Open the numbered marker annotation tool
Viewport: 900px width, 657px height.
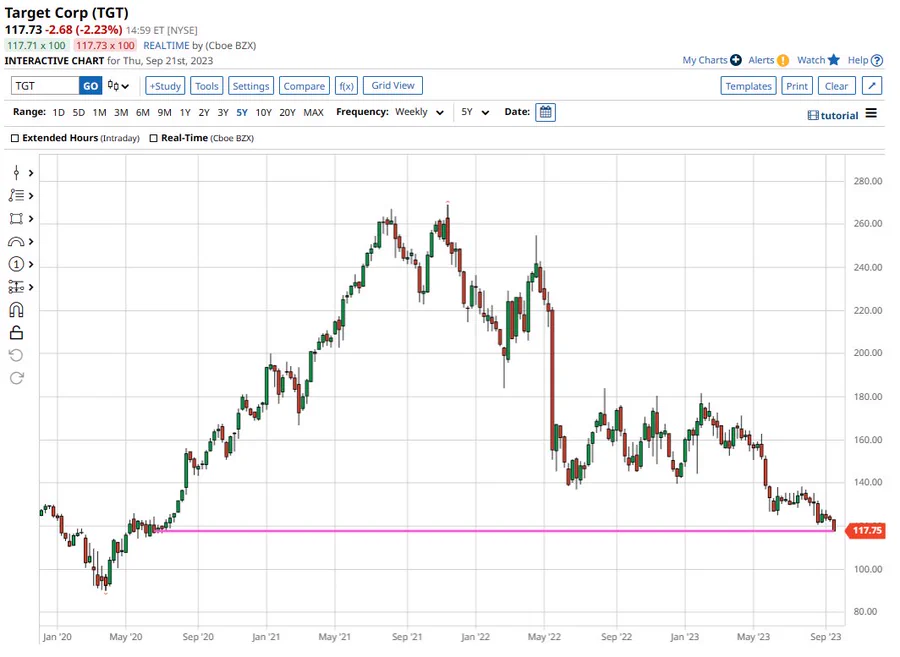[x=16, y=265]
